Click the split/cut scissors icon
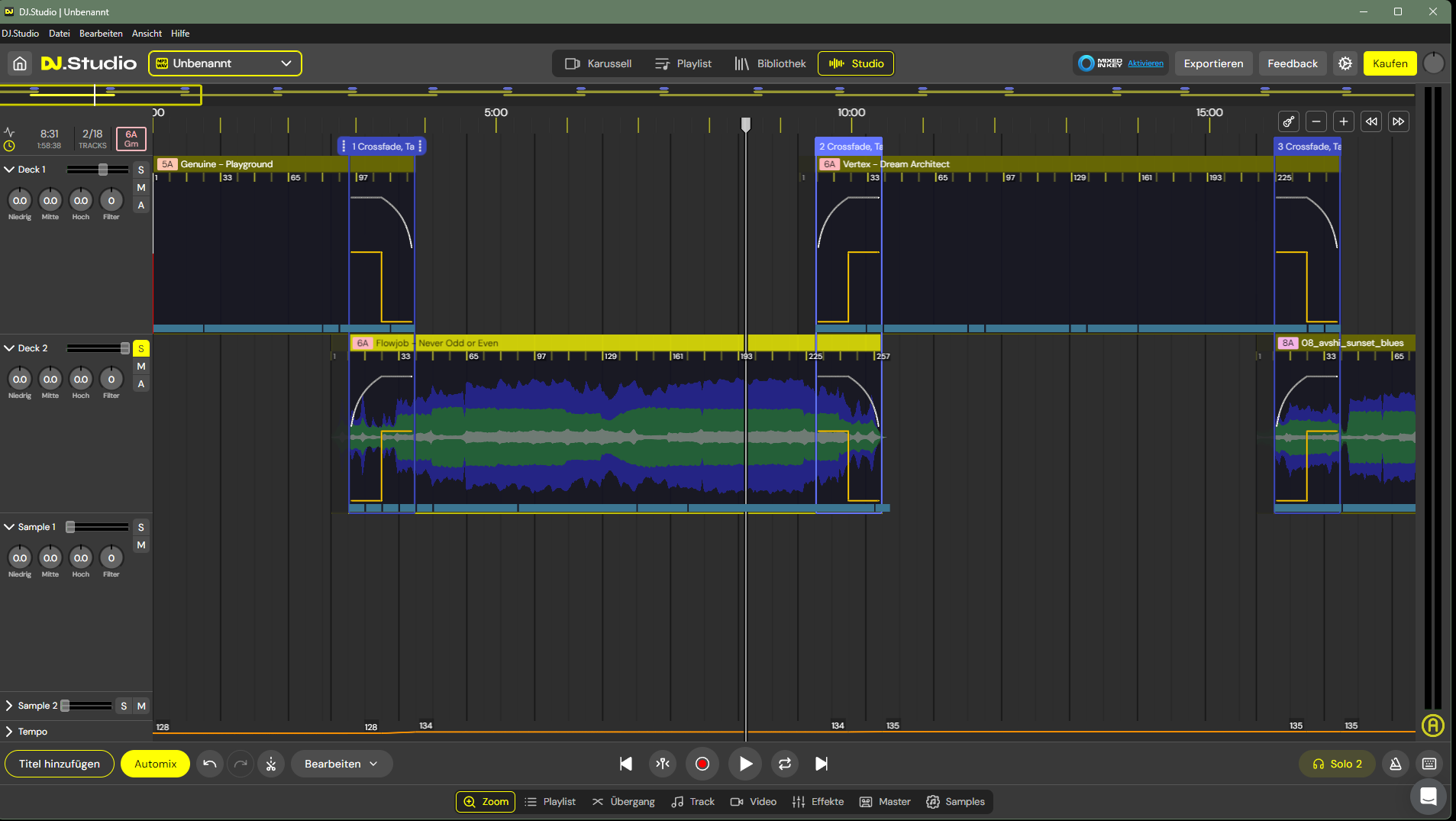 click(271, 764)
